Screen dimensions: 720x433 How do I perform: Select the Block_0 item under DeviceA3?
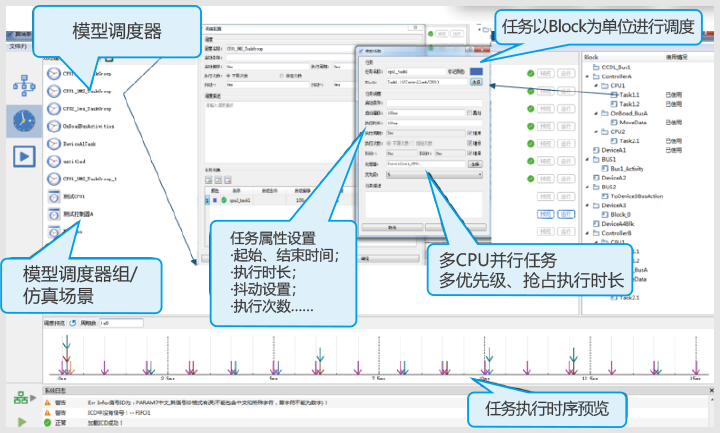pyautogui.click(x=619, y=214)
